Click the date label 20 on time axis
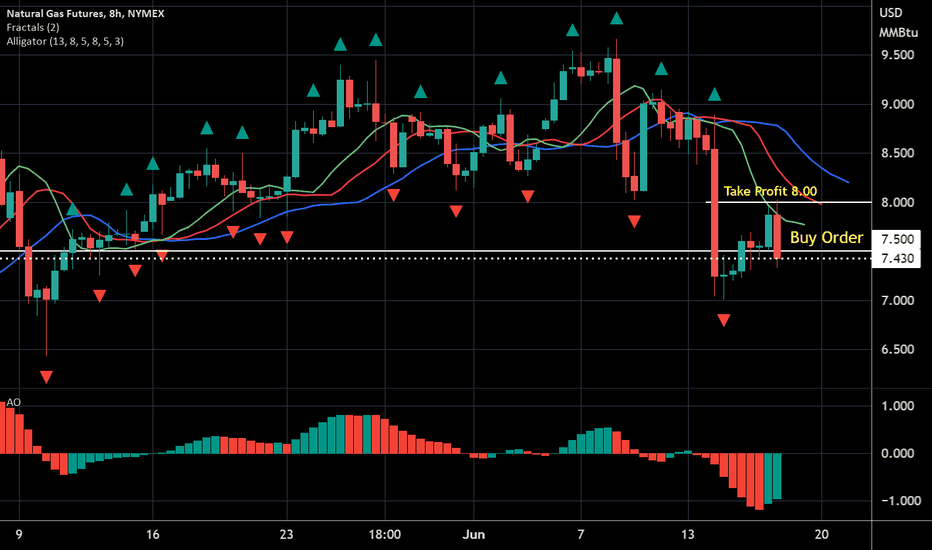 (x=821, y=535)
